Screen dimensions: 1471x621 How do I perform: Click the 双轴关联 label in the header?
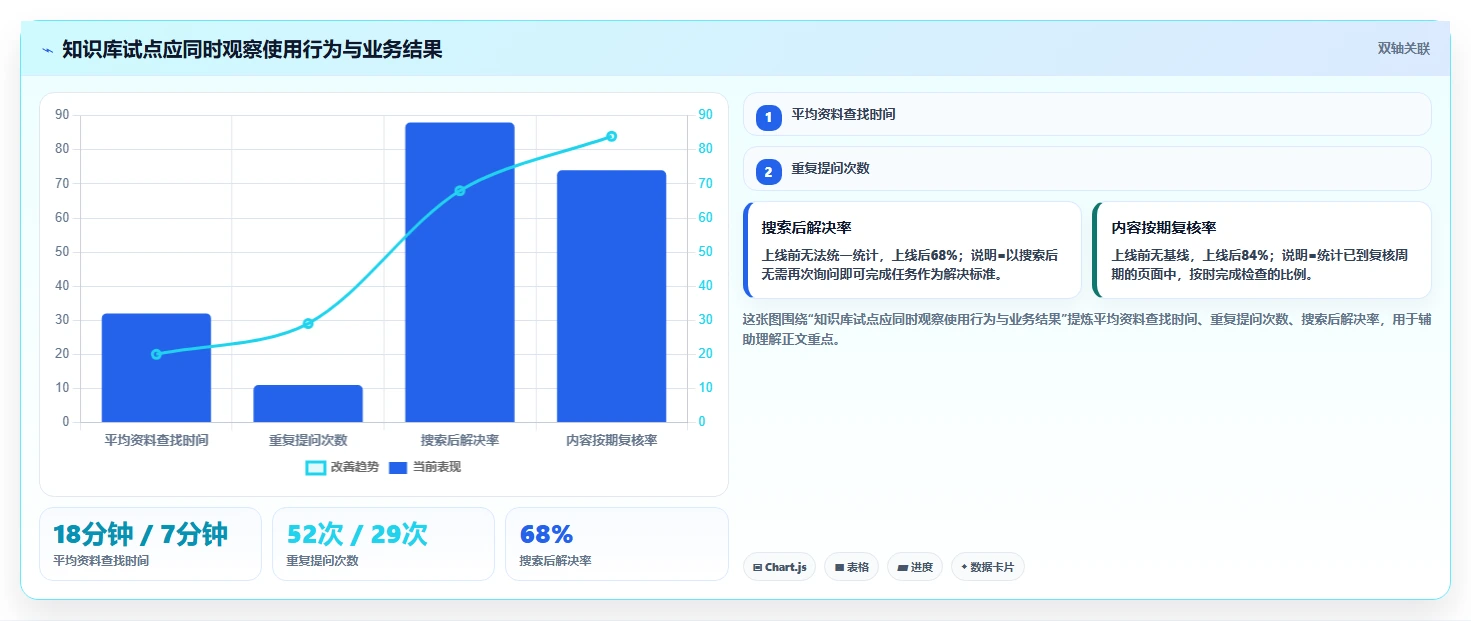click(1404, 49)
